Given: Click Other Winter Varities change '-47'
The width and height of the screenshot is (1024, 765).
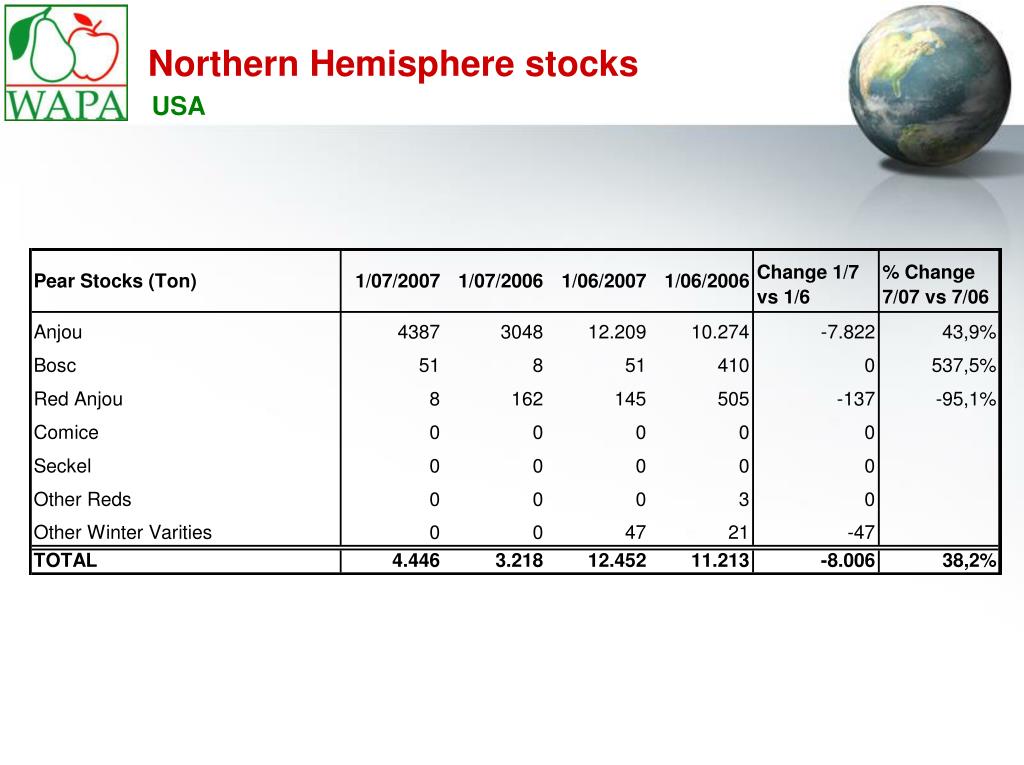Looking at the screenshot, I should click(861, 532).
